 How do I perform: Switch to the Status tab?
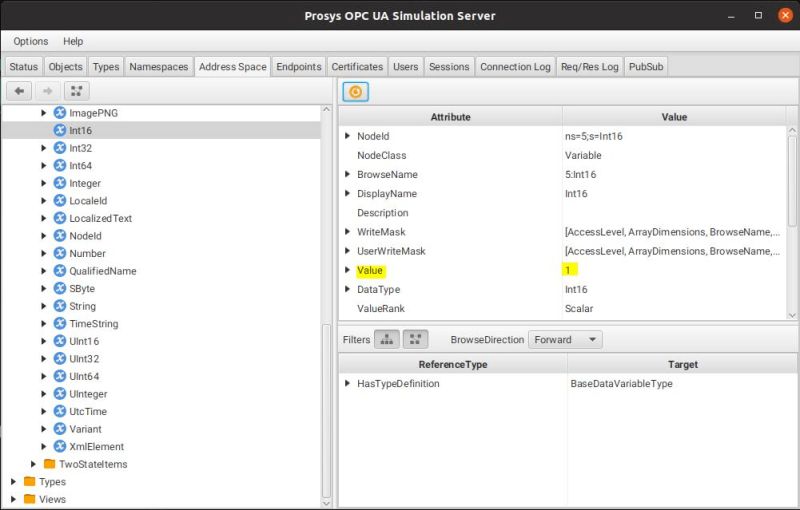point(23,67)
